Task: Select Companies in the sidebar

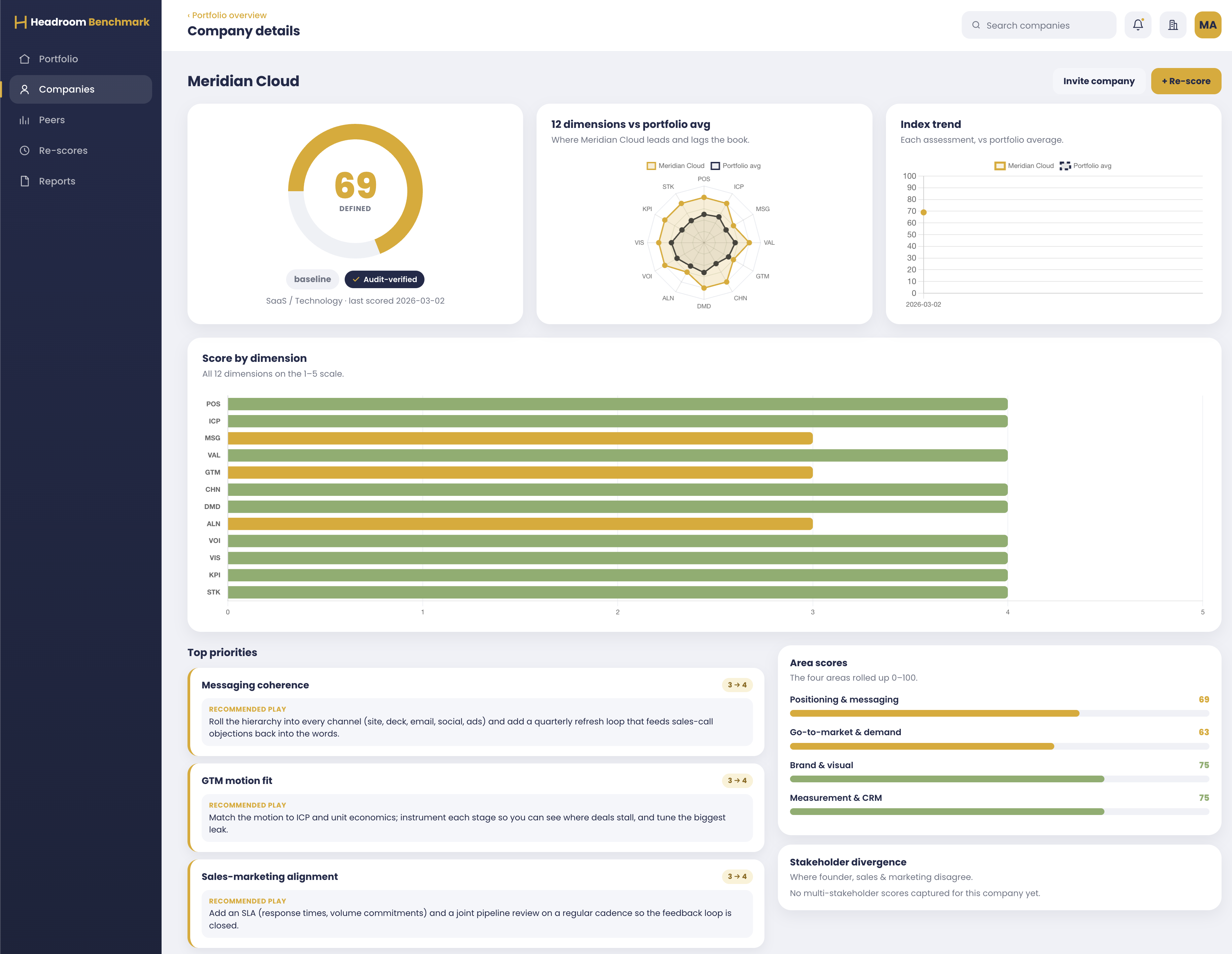Action: (x=81, y=89)
